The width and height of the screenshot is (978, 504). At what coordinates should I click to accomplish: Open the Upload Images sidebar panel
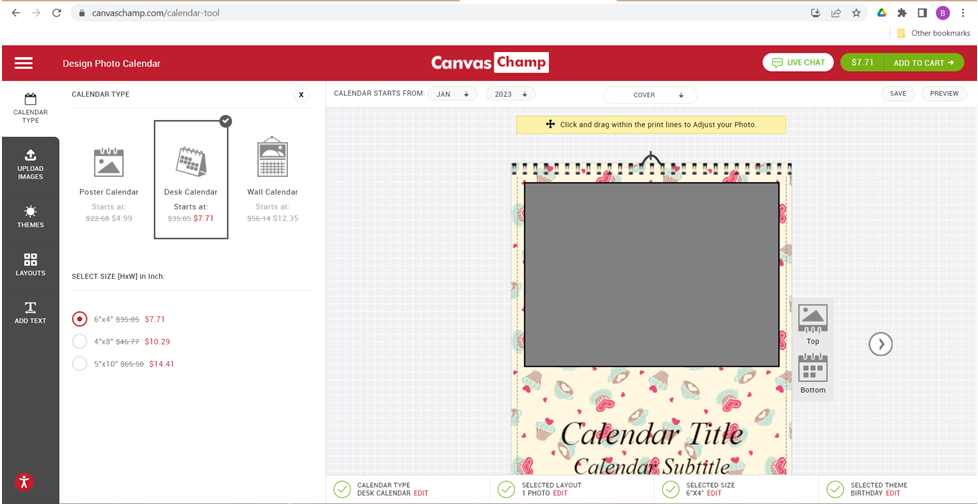[30, 164]
